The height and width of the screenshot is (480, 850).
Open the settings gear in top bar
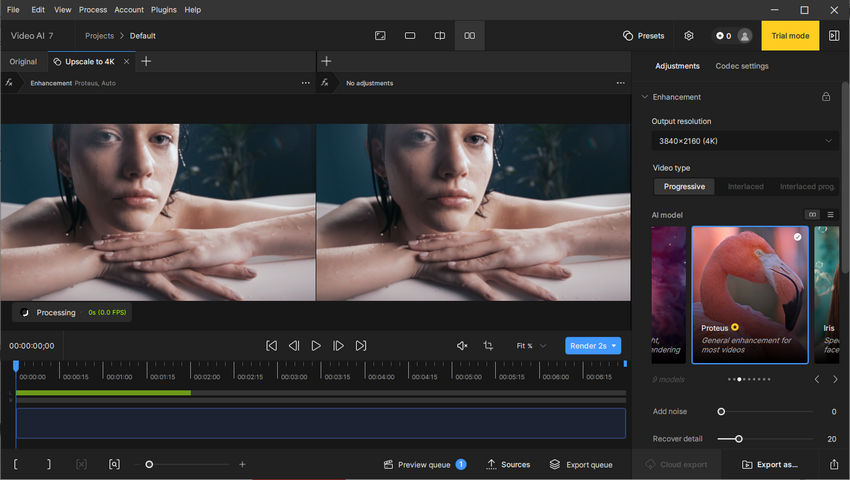[688, 36]
